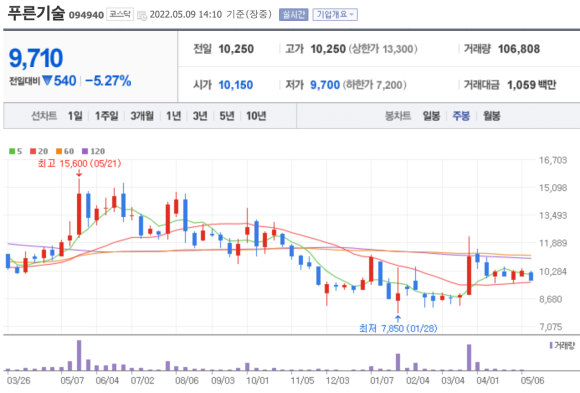Viewport: 580px width, 393px height.
Task: Click the 05/07 date axis label
Action: click(x=72, y=380)
